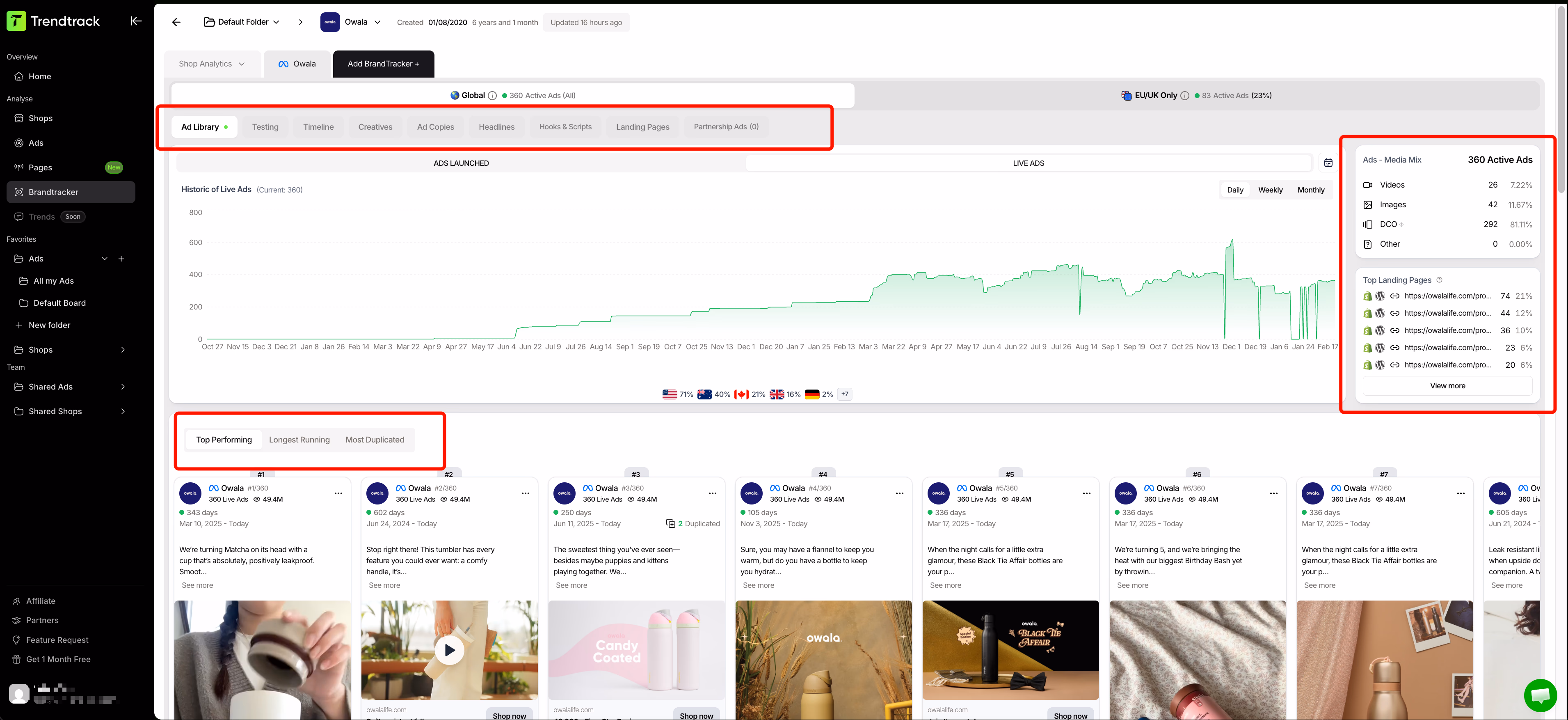Play the video in the second Owala ad

coord(449,649)
